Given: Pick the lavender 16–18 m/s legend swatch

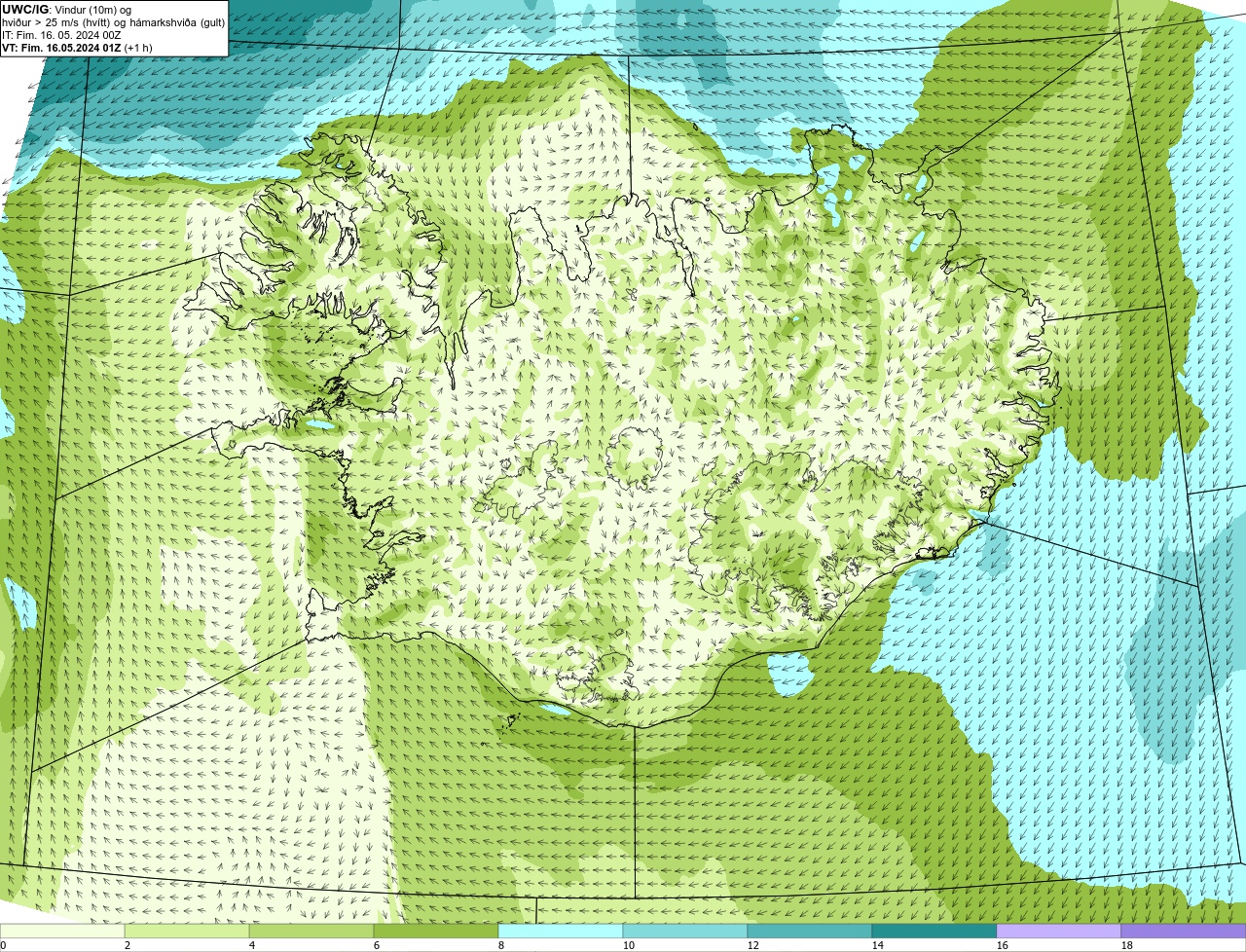Looking at the screenshot, I should [x=1059, y=931].
